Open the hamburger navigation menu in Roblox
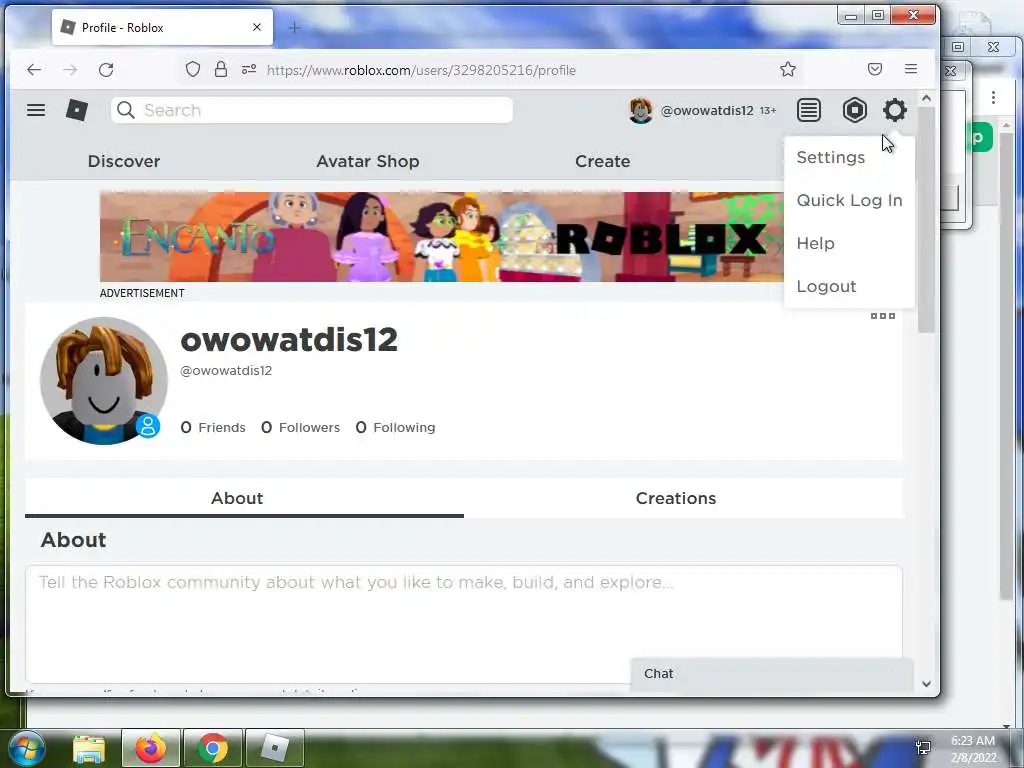 pos(36,110)
